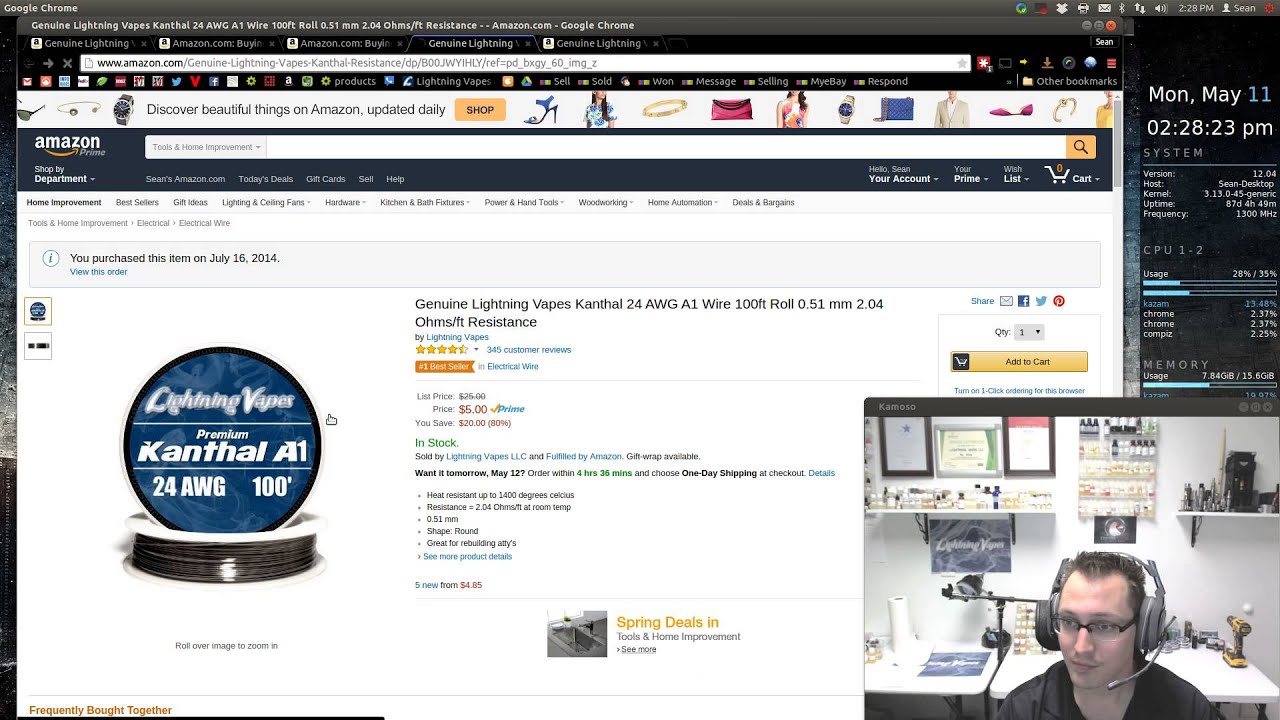Open Home Improvement nav tab
This screenshot has height=720, width=1280.
(64, 203)
